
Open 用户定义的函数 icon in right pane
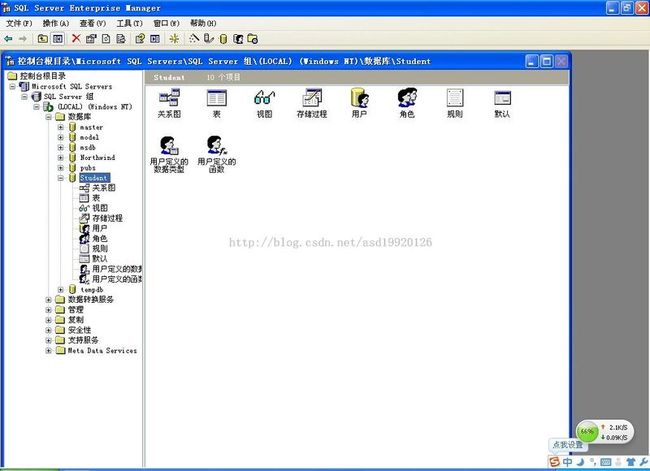click(216, 154)
